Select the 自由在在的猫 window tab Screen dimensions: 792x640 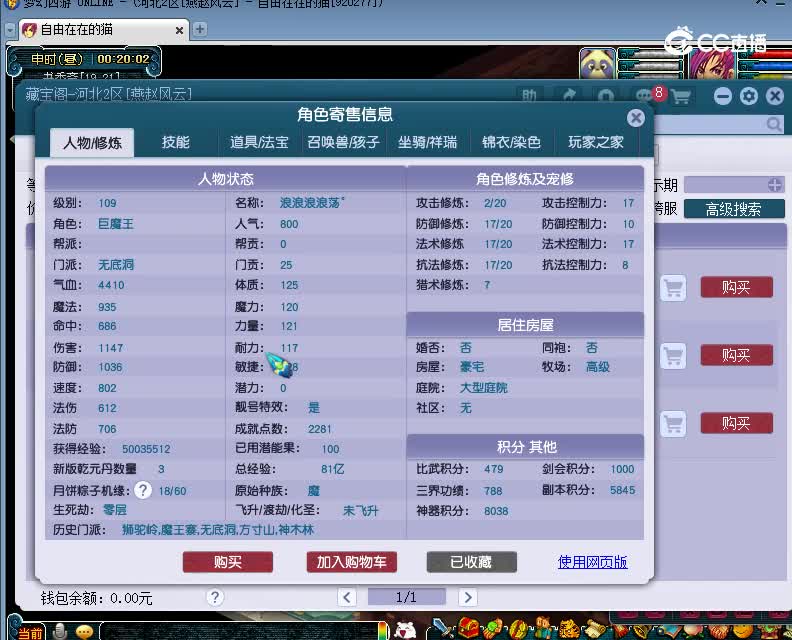tap(104, 30)
